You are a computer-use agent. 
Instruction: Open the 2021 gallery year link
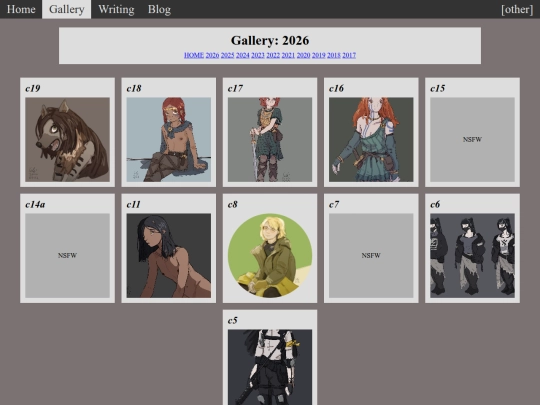click(x=288, y=55)
